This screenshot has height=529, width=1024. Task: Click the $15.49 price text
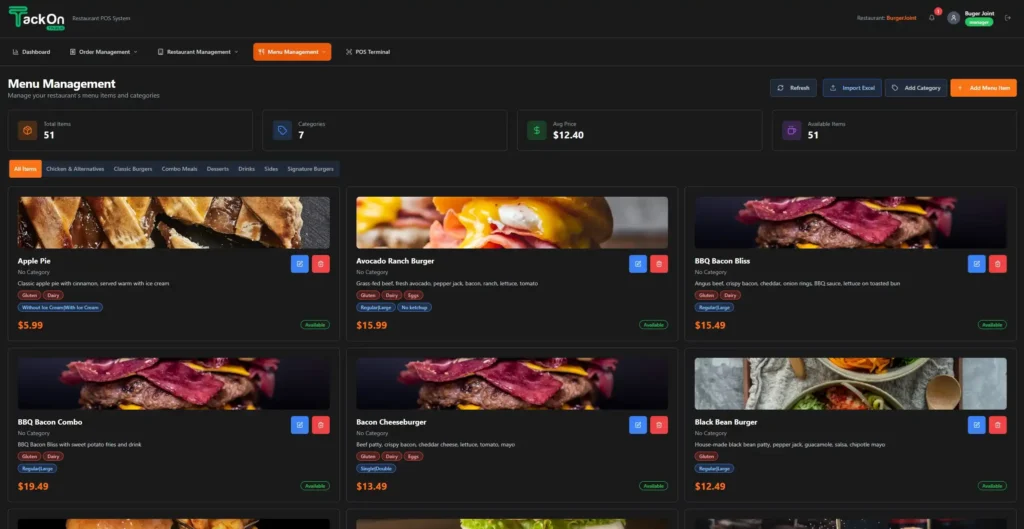[710, 325]
